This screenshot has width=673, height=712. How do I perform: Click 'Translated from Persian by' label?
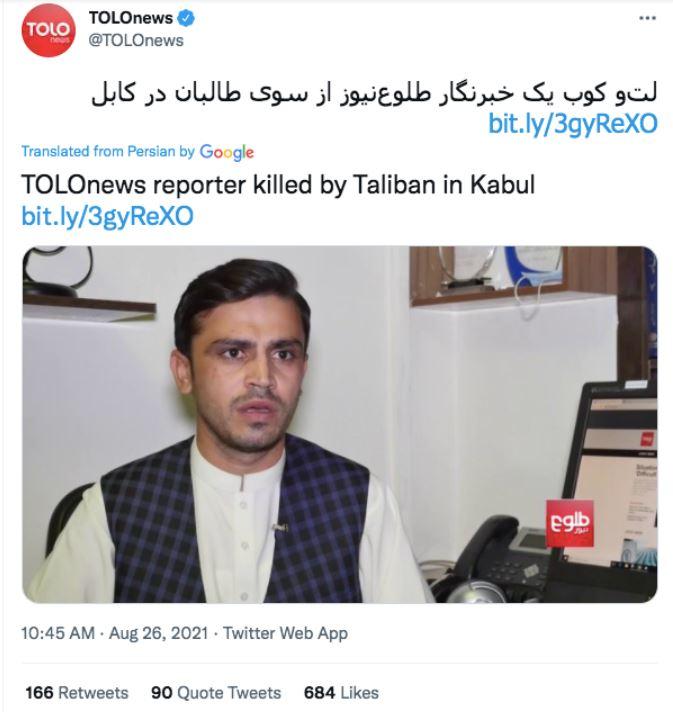tap(108, 151)
